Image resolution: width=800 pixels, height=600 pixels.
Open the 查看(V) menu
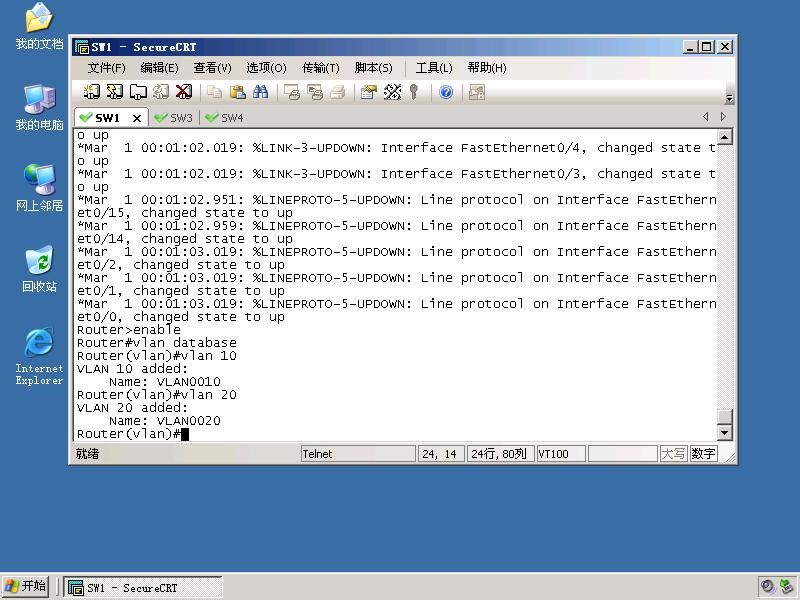(x=212, y=68)
